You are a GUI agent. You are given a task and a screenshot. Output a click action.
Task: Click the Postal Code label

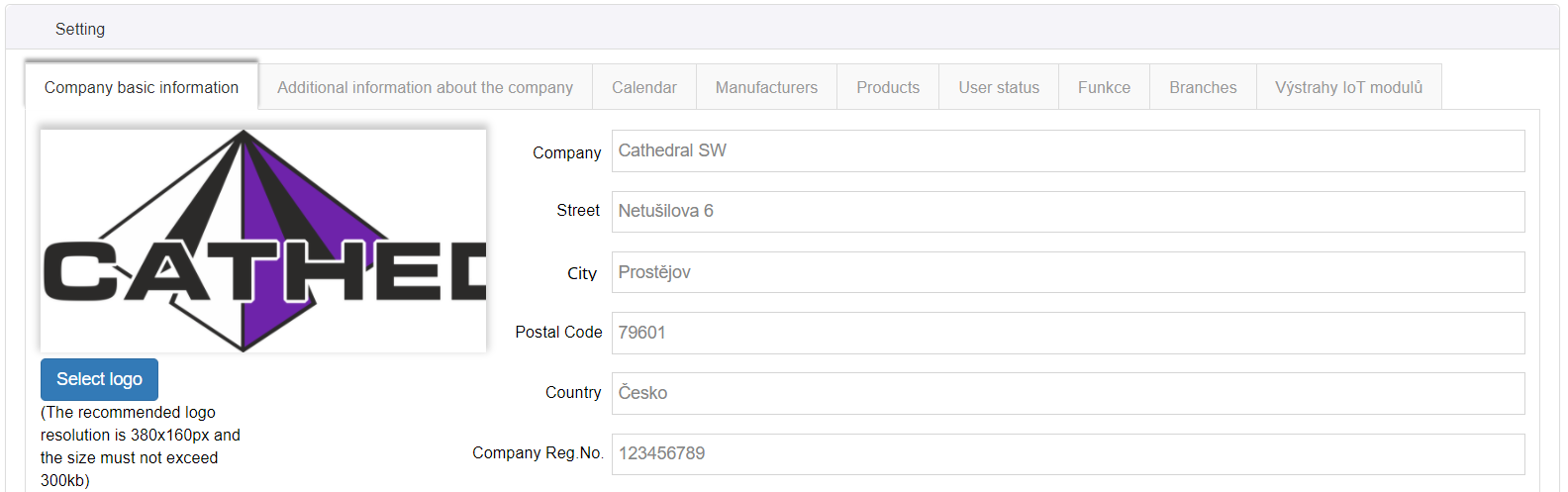coord(558,332)
